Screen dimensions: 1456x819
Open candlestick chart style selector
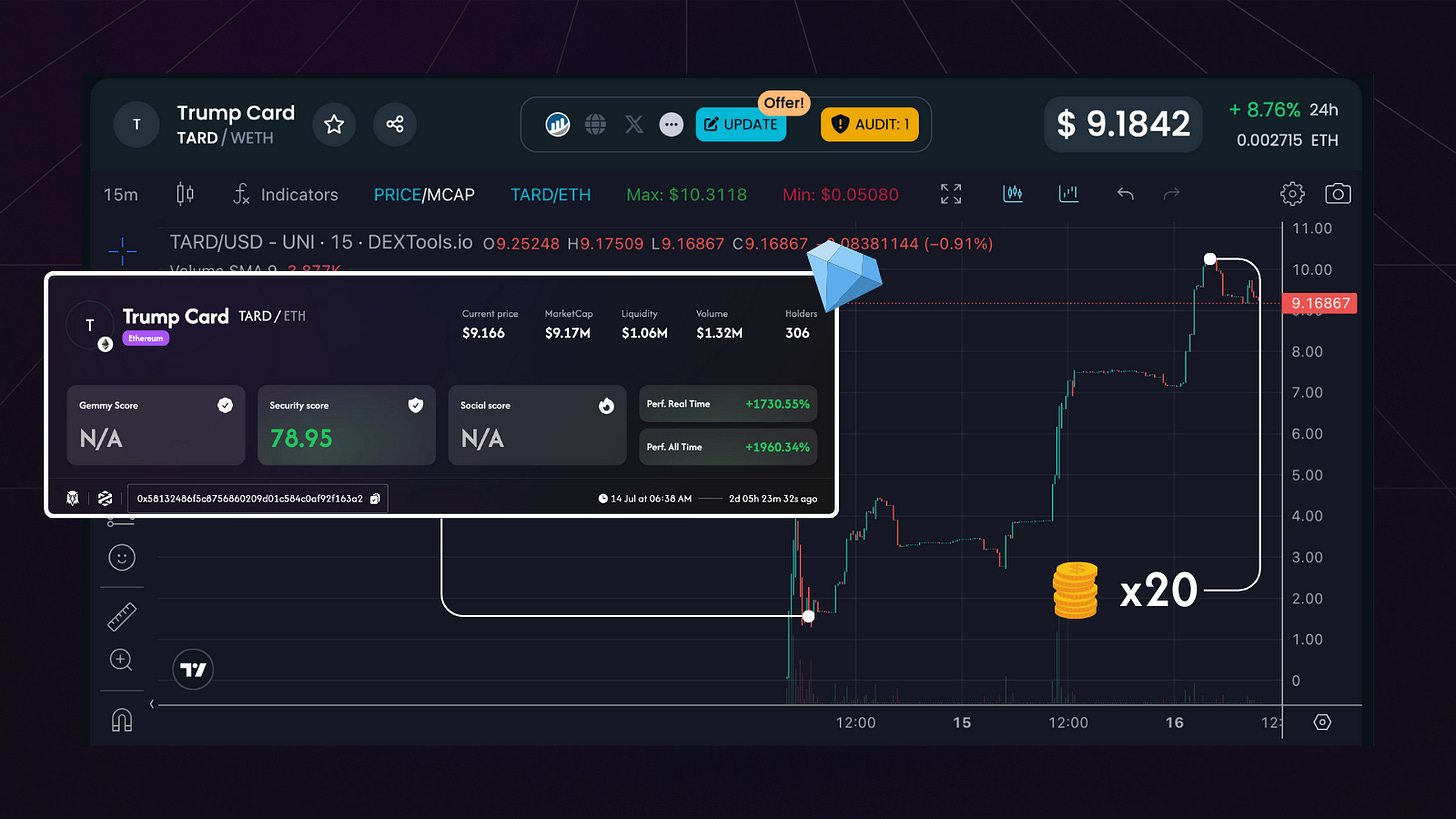pos(183,194)
